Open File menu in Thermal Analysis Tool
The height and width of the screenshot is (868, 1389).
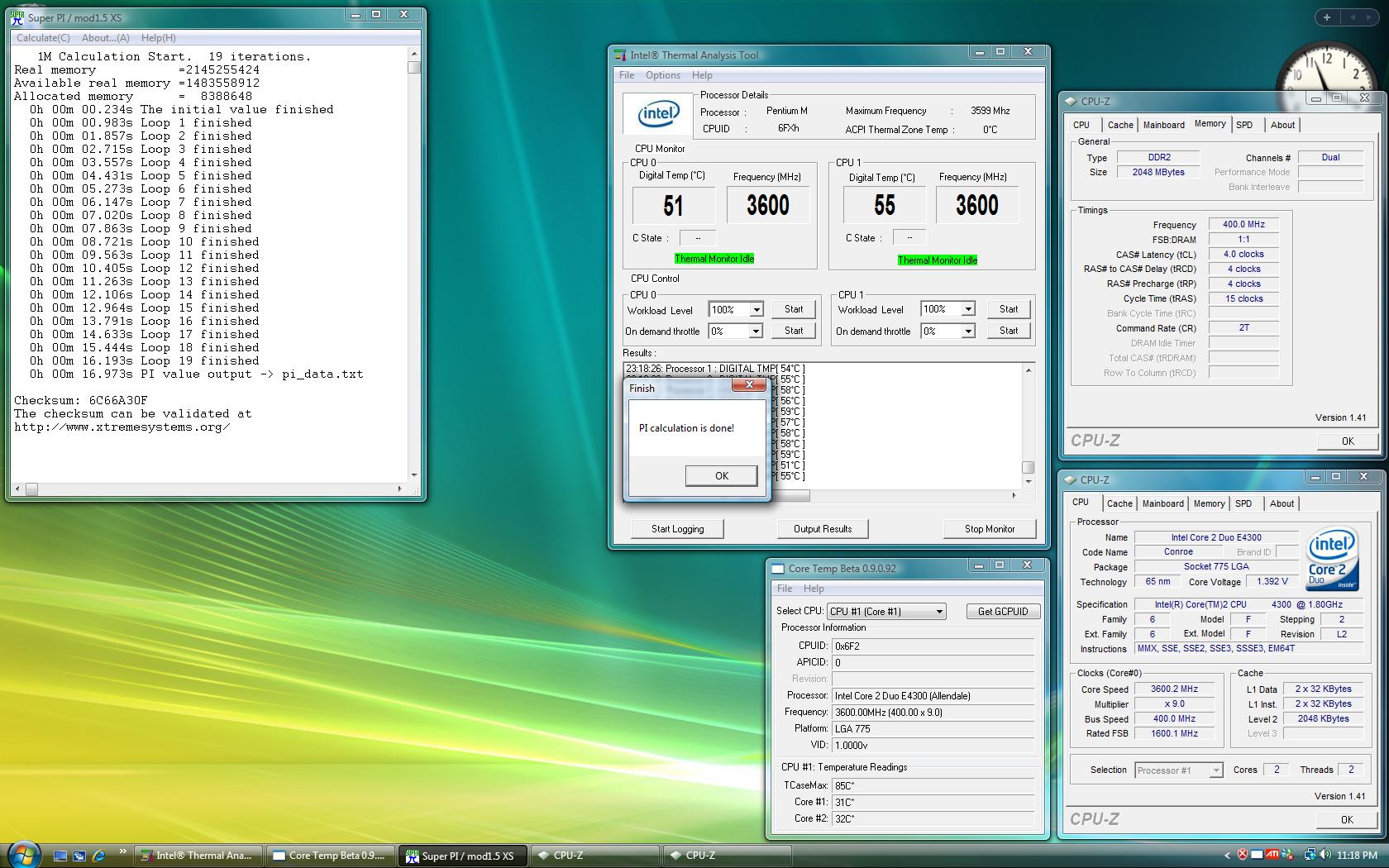(x=627, y=75)
